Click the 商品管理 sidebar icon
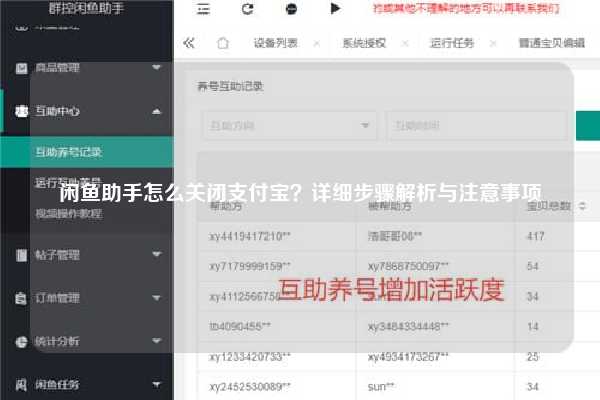Screen dimensions: 600x400 coord(21,68)
